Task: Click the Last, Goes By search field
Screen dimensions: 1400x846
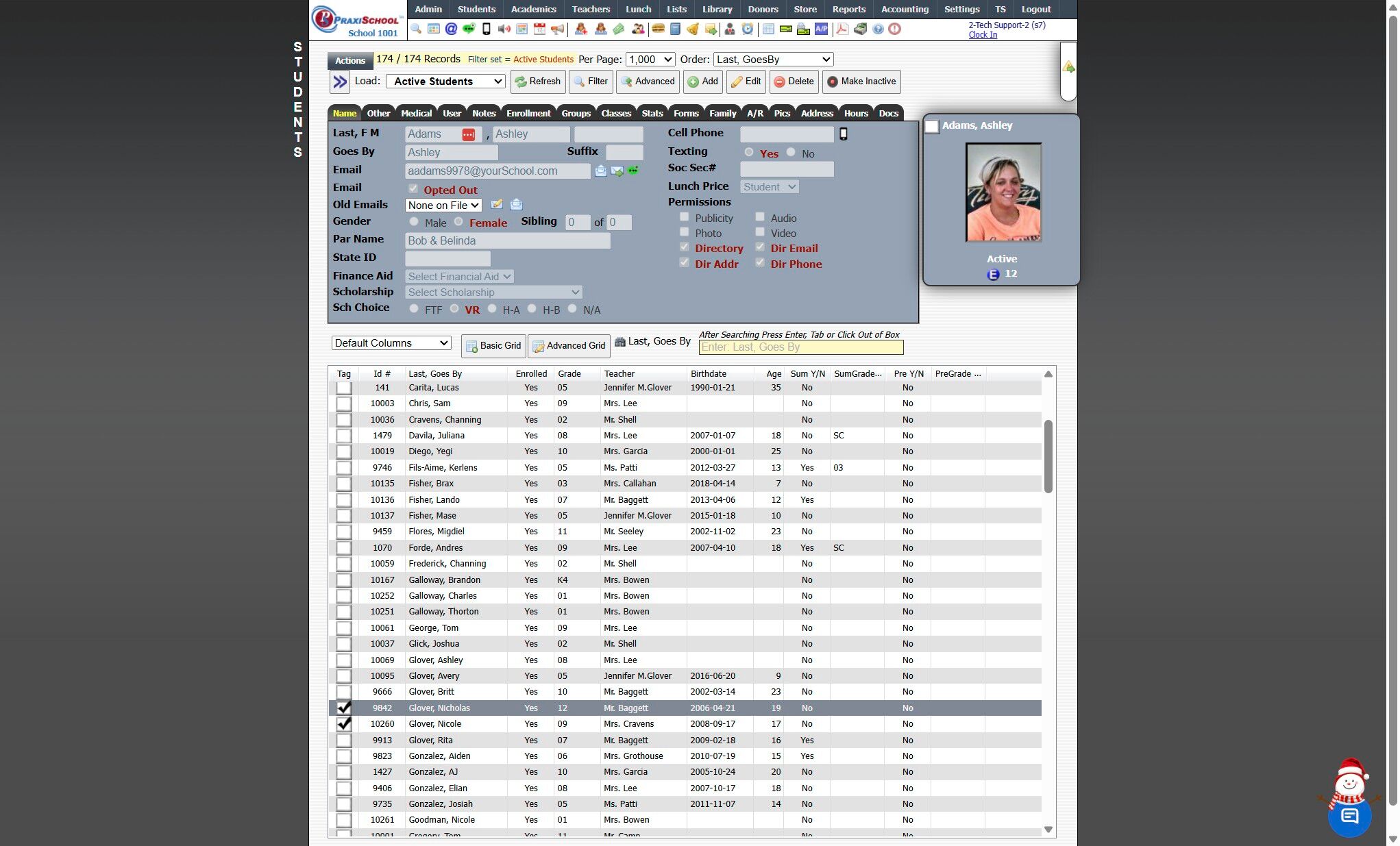Action: (800, 347)
